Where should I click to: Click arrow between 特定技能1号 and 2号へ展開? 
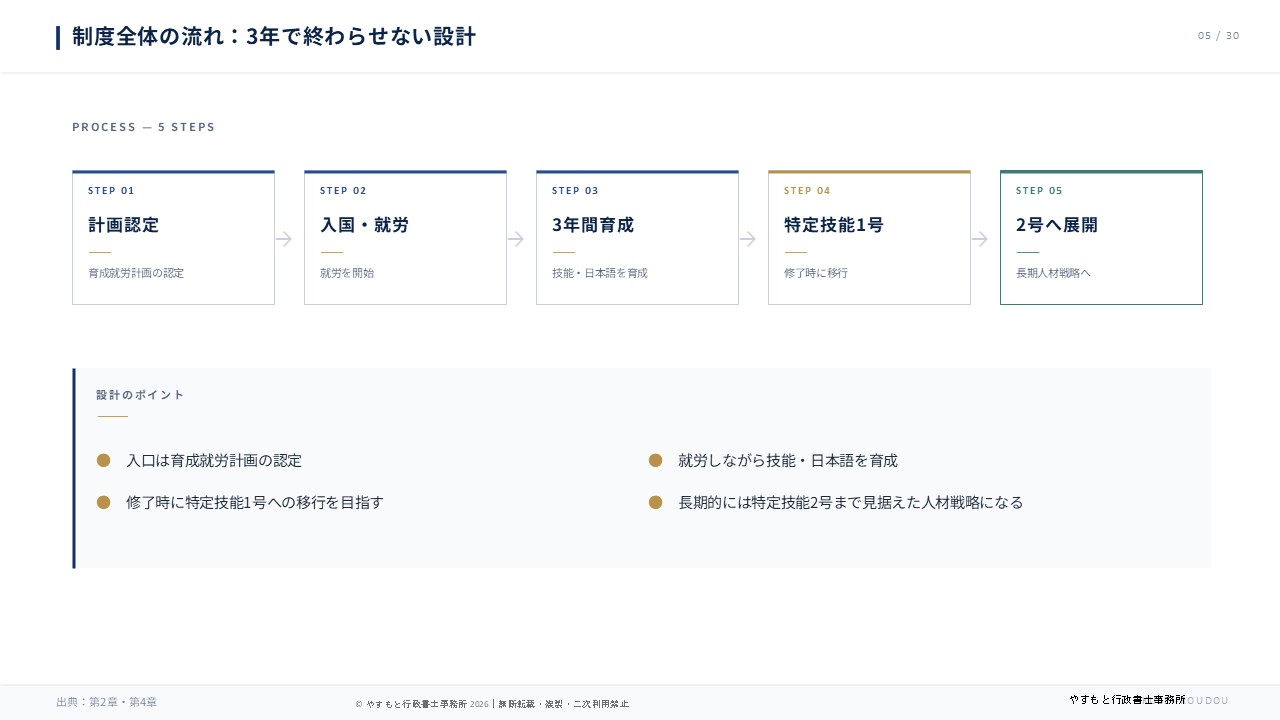980,239
